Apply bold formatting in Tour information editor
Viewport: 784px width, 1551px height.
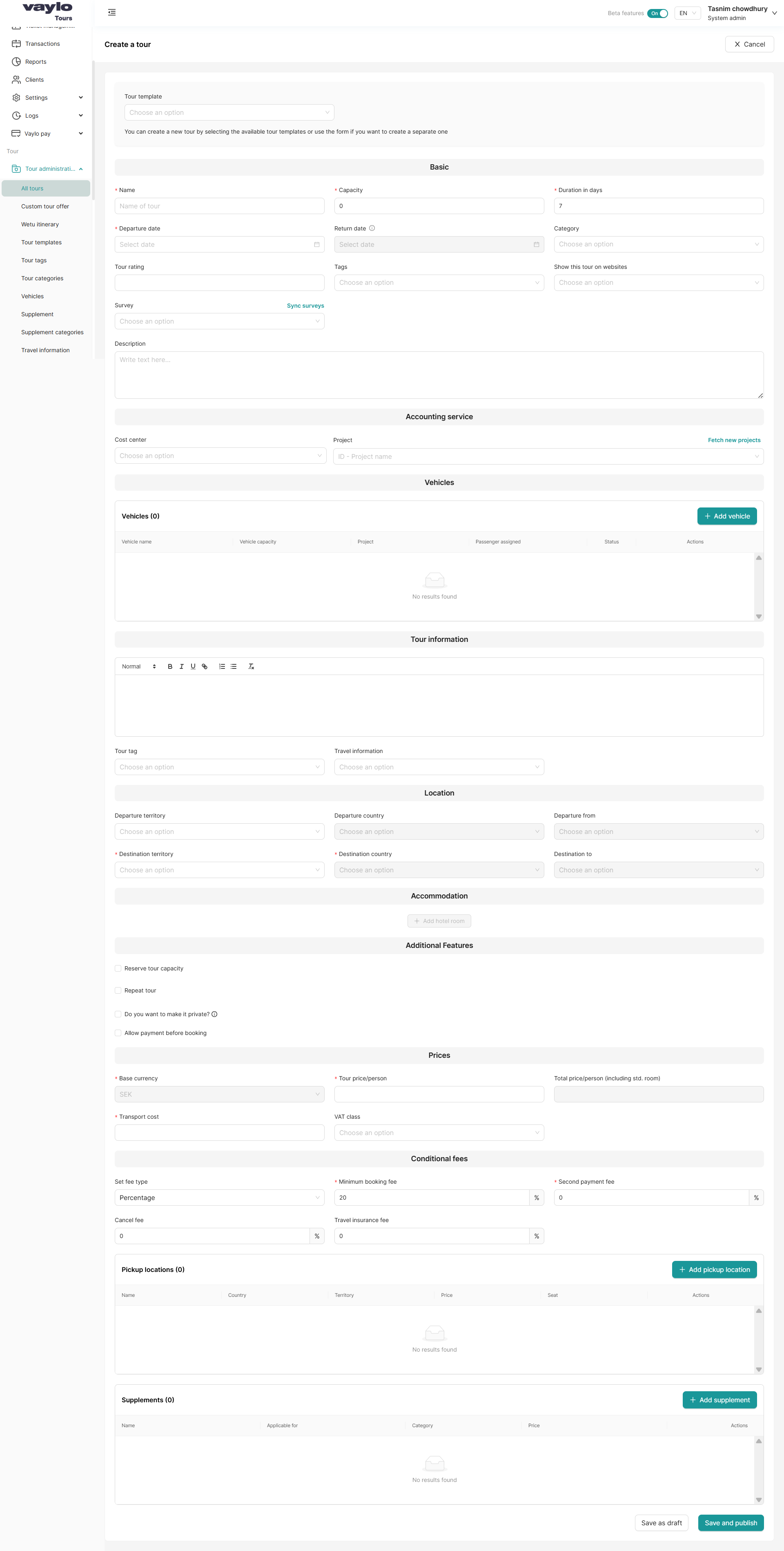click(170, 666)
